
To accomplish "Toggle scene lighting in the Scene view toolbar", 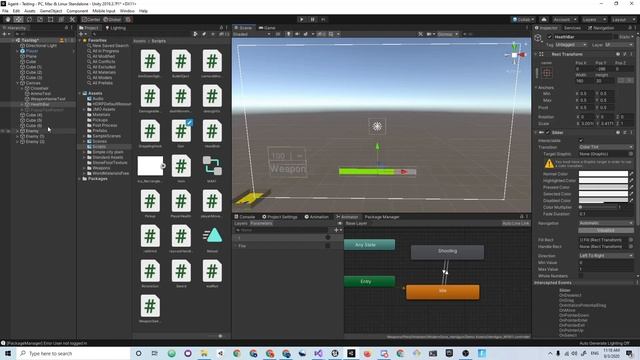I will tap(288, 34).
